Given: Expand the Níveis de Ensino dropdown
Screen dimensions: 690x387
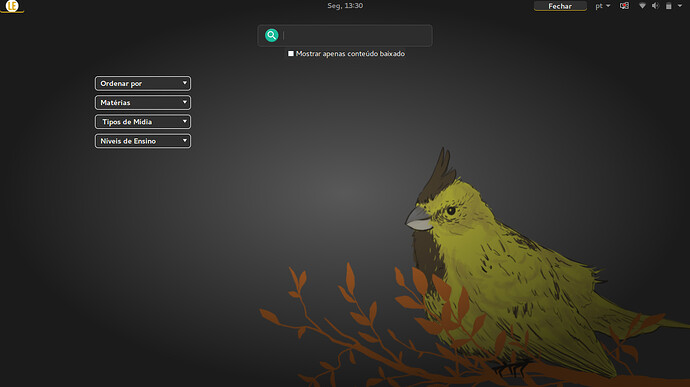Looking at the screenshot, I should (x=143, y=141).
